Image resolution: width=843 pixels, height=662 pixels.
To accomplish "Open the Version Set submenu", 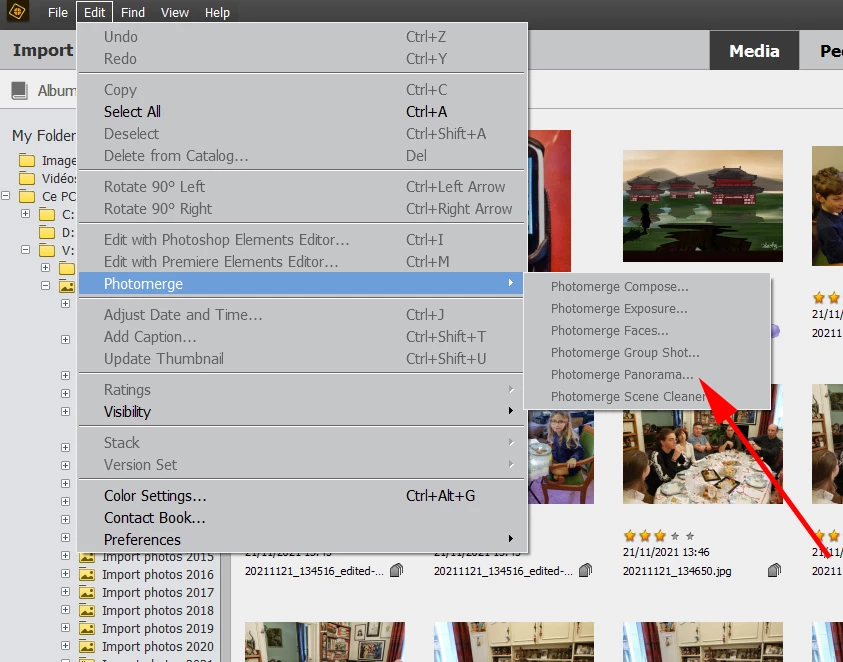I will click(302, 465).
